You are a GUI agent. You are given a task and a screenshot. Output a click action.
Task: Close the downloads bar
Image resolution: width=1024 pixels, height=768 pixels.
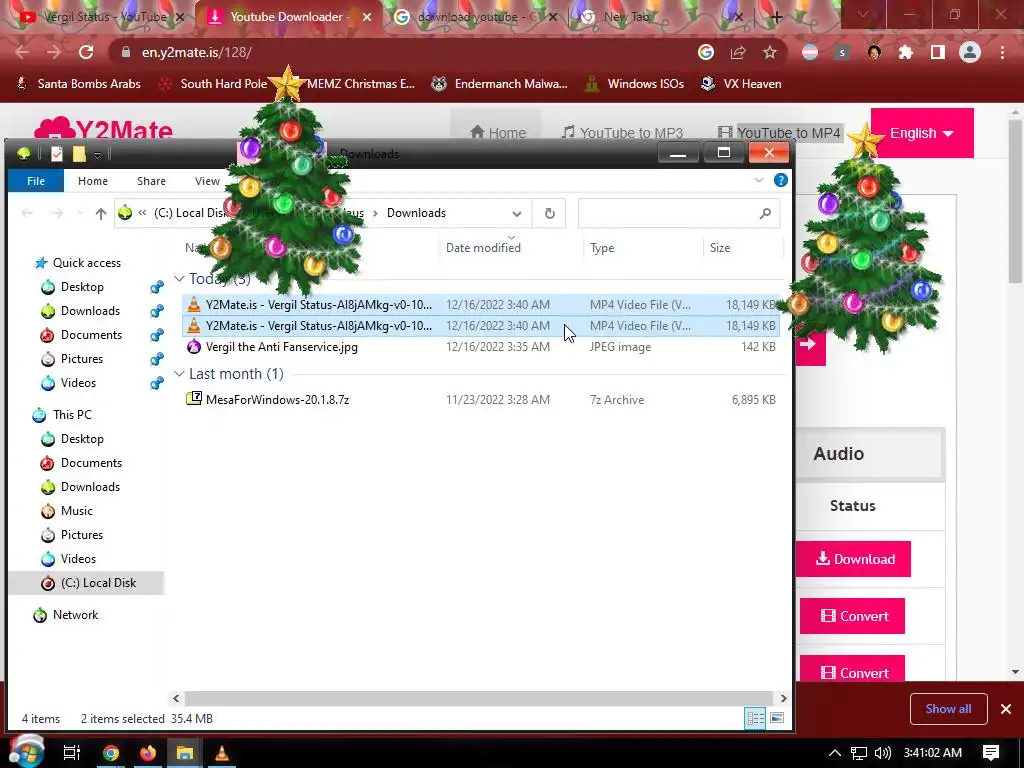coord(1006,709)
